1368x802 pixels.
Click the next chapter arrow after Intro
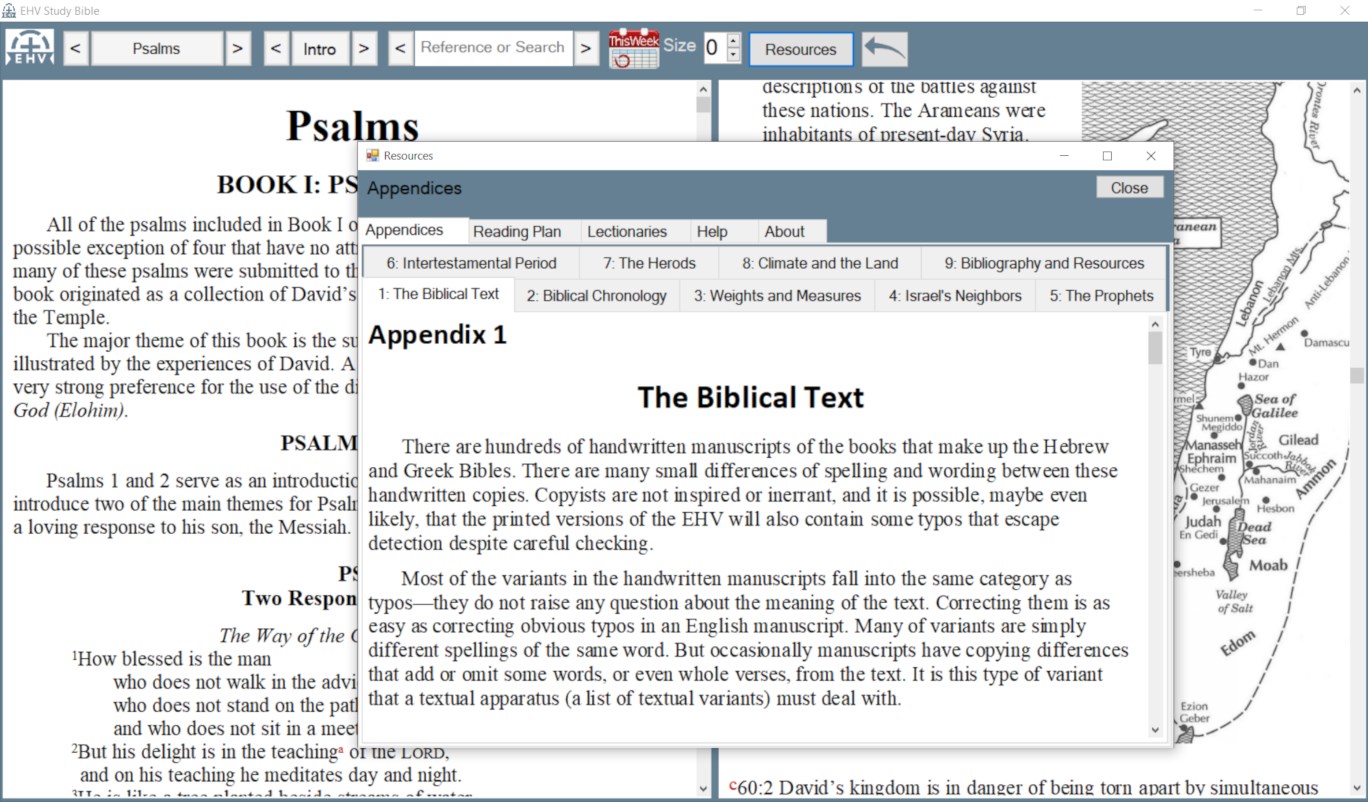coord(365,47)
